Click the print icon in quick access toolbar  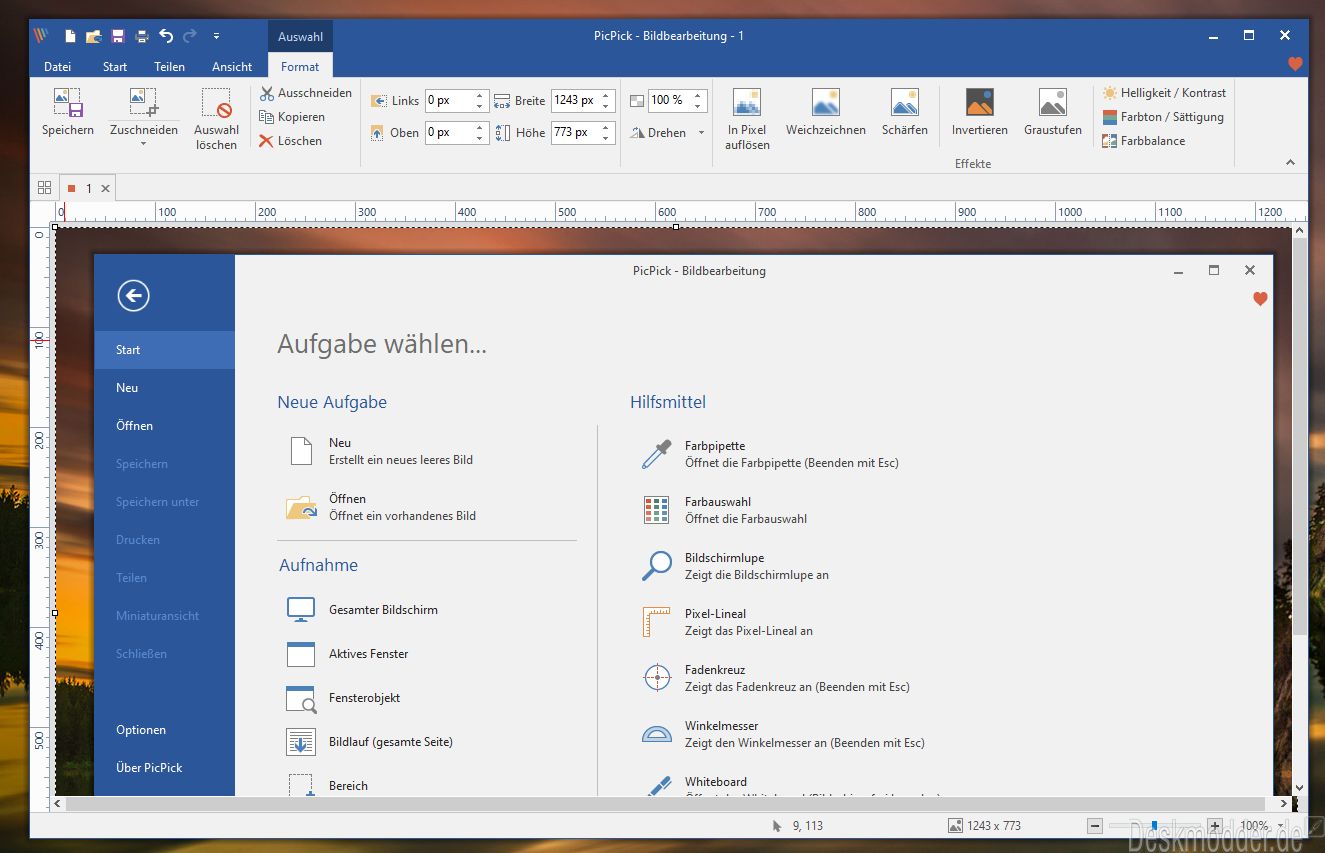[142, 37]
